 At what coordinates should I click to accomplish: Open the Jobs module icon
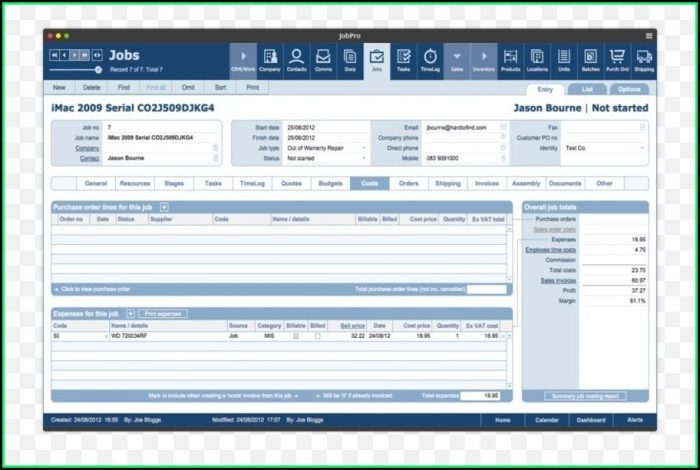point(377,61)
